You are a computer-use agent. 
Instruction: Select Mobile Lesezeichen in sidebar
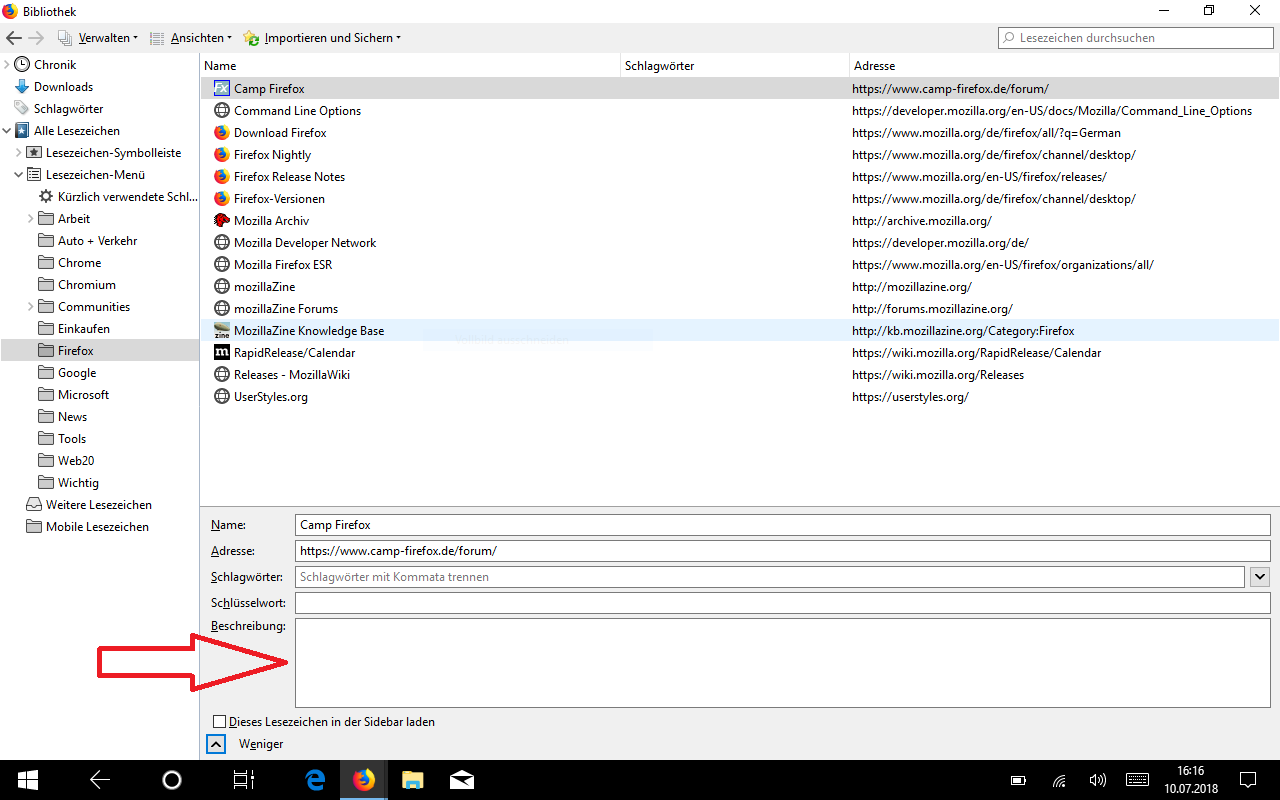tap(97, 527)
